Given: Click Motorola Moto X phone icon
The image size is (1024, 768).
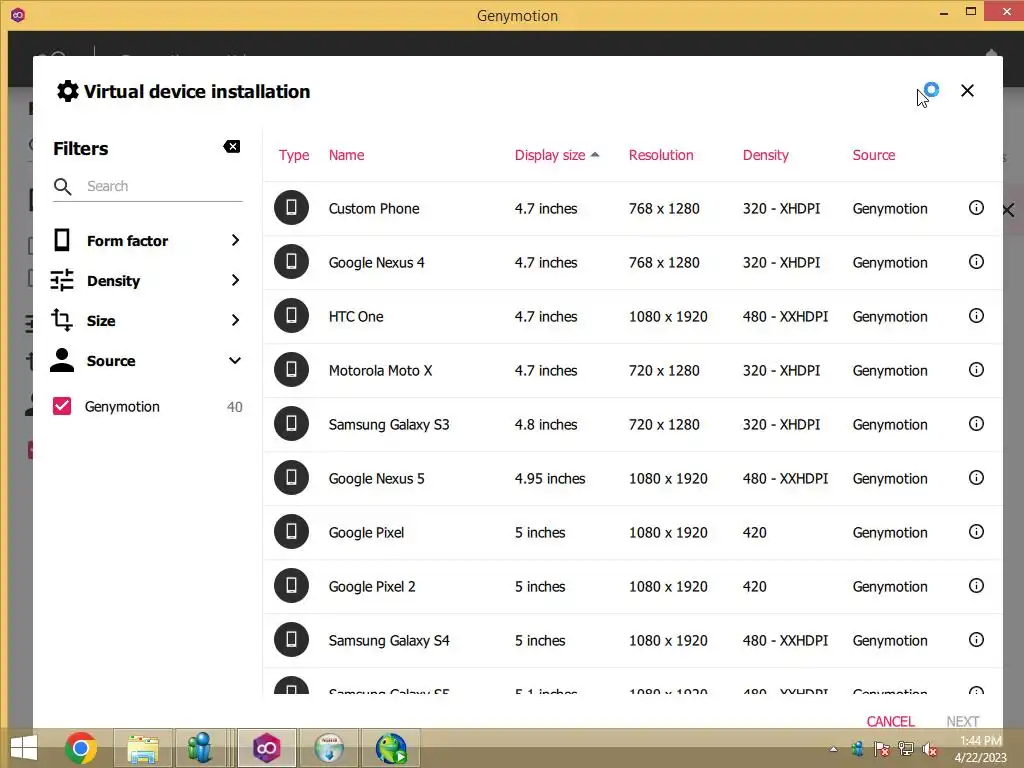Looking at the screenshot, I should (291, 370).
